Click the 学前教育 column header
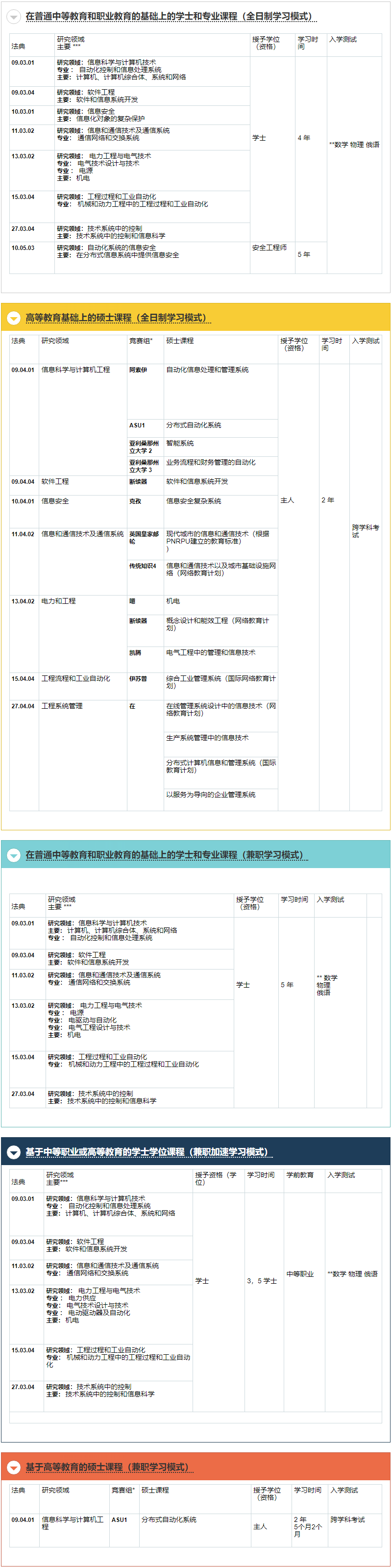This screenshot has height=1568, width=392. point(300,1175)
